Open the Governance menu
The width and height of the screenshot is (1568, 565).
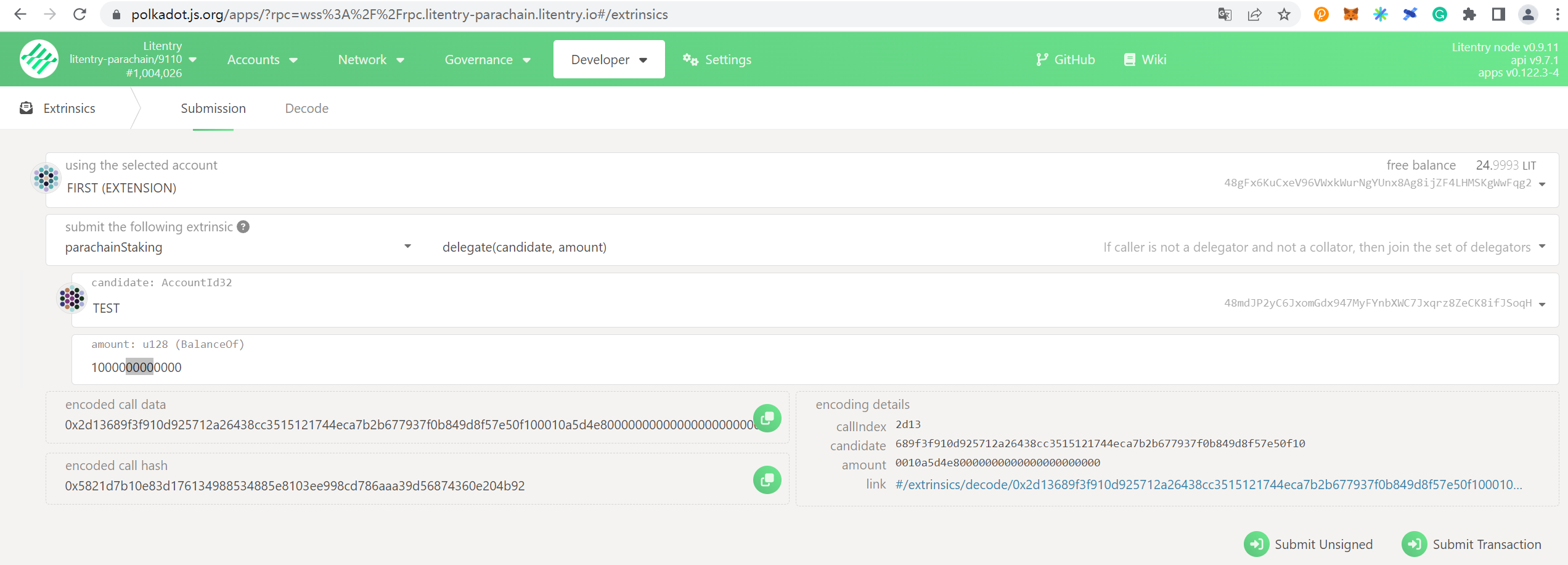pyautogui.click(x=487, y=60)
